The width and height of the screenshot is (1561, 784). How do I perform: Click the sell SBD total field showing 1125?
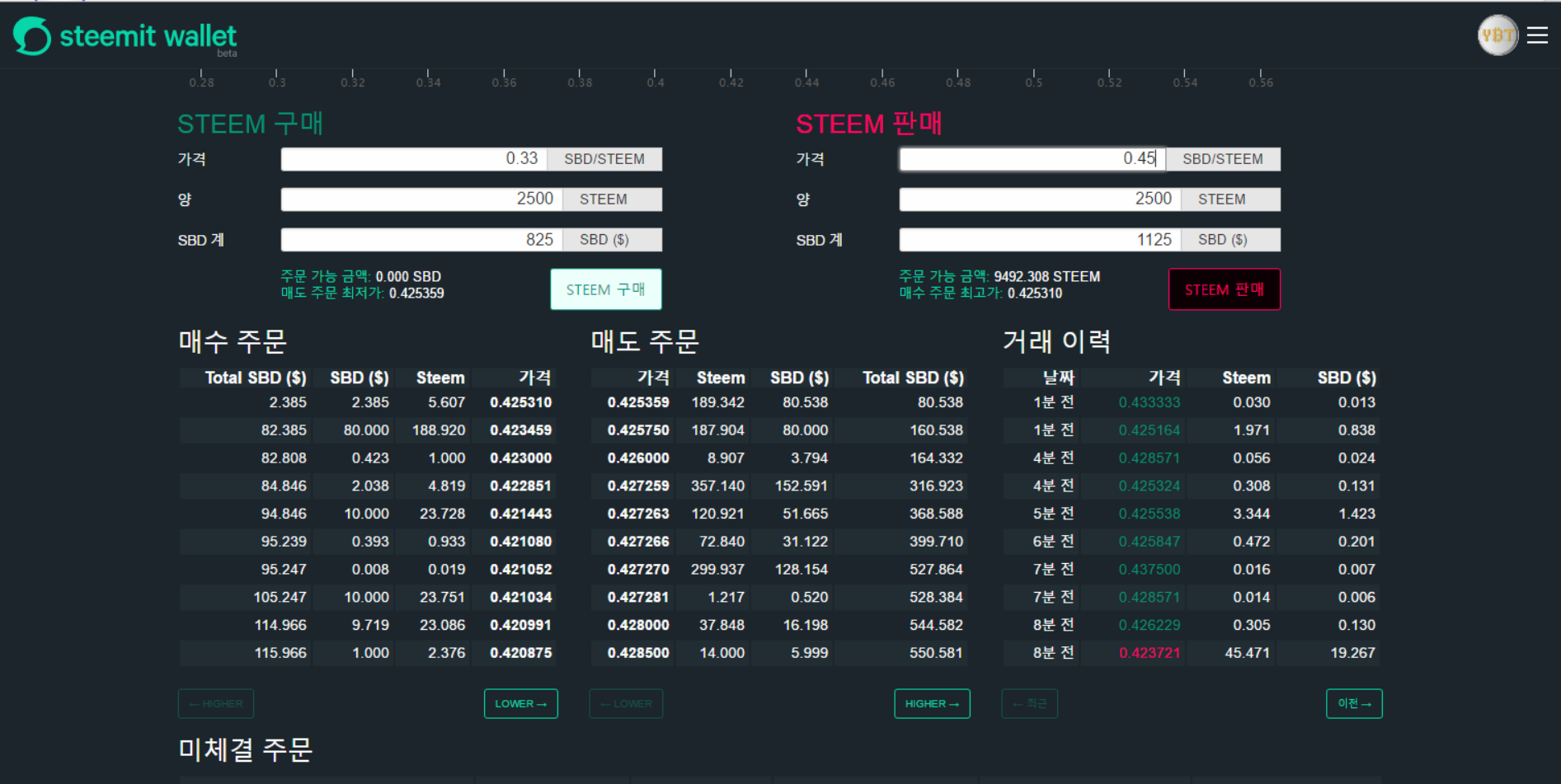[x=1041, y=240]
